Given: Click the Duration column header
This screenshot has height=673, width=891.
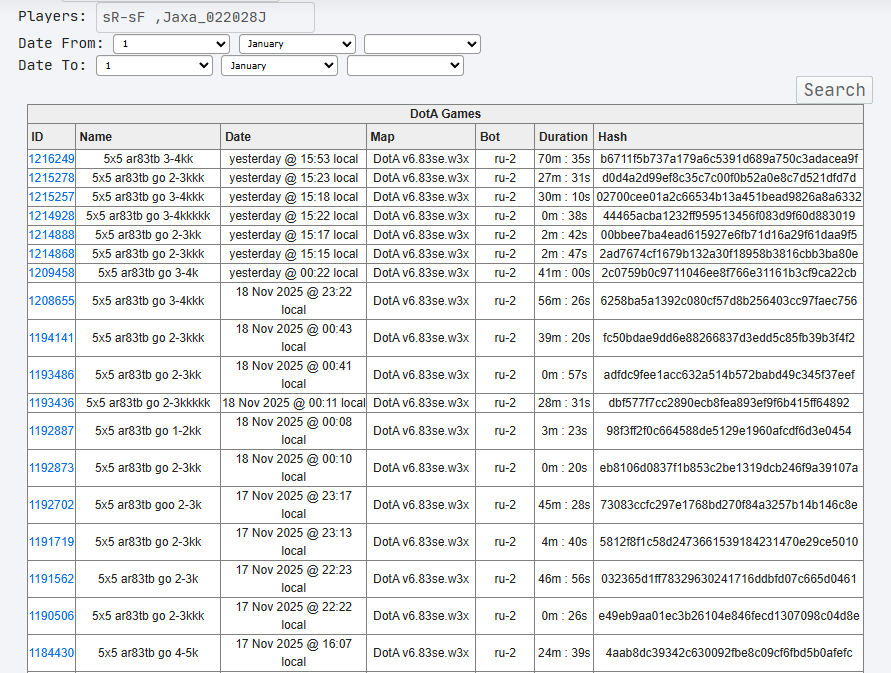Looking at the screenshot, I should coord(563,136).
